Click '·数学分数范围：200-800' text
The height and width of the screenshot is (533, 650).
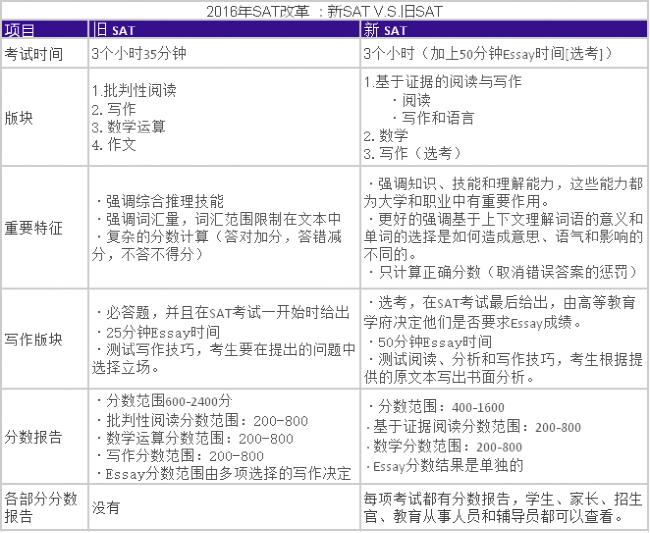tap(444, 446)
